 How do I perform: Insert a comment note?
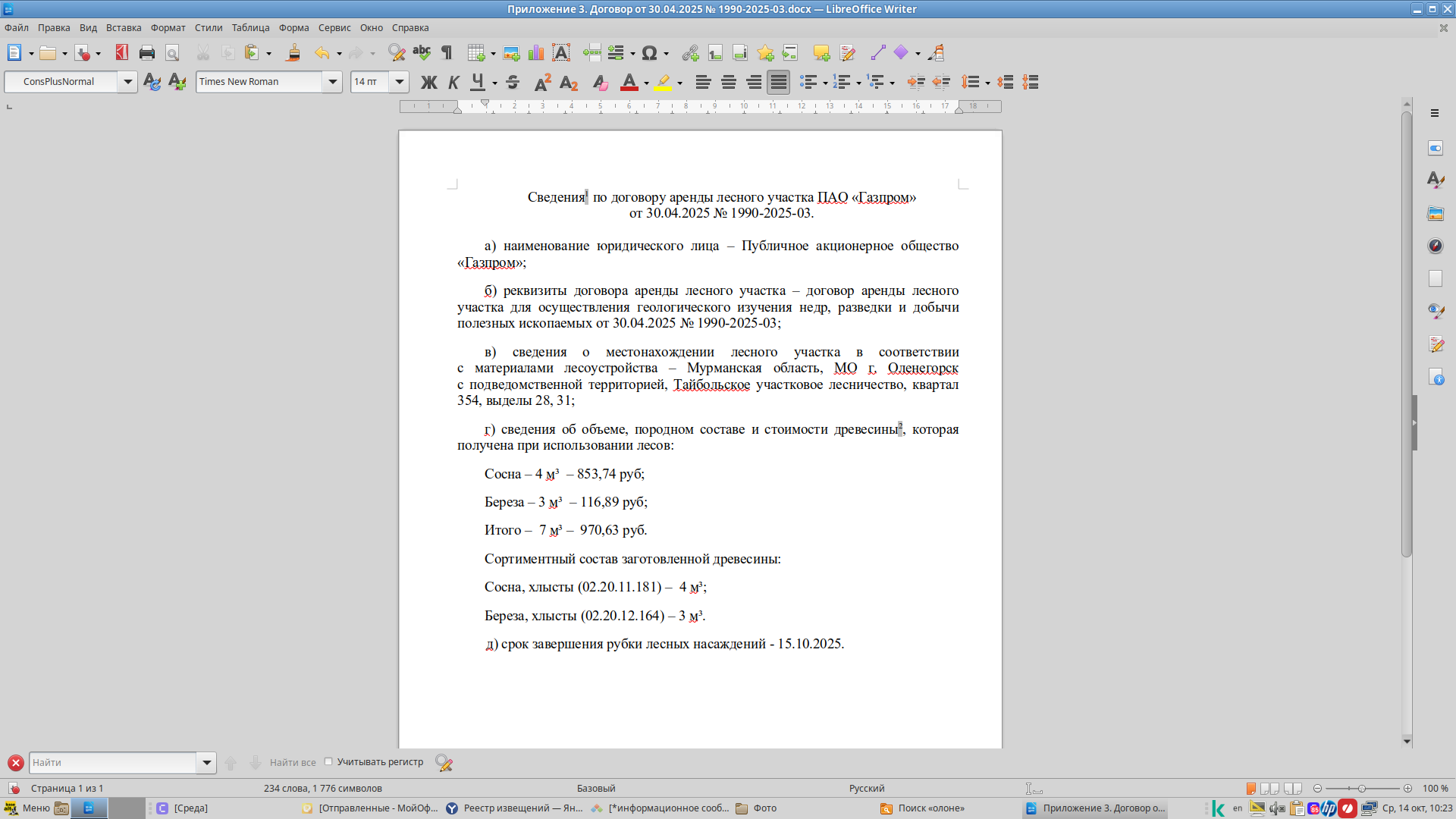point(821,53)
